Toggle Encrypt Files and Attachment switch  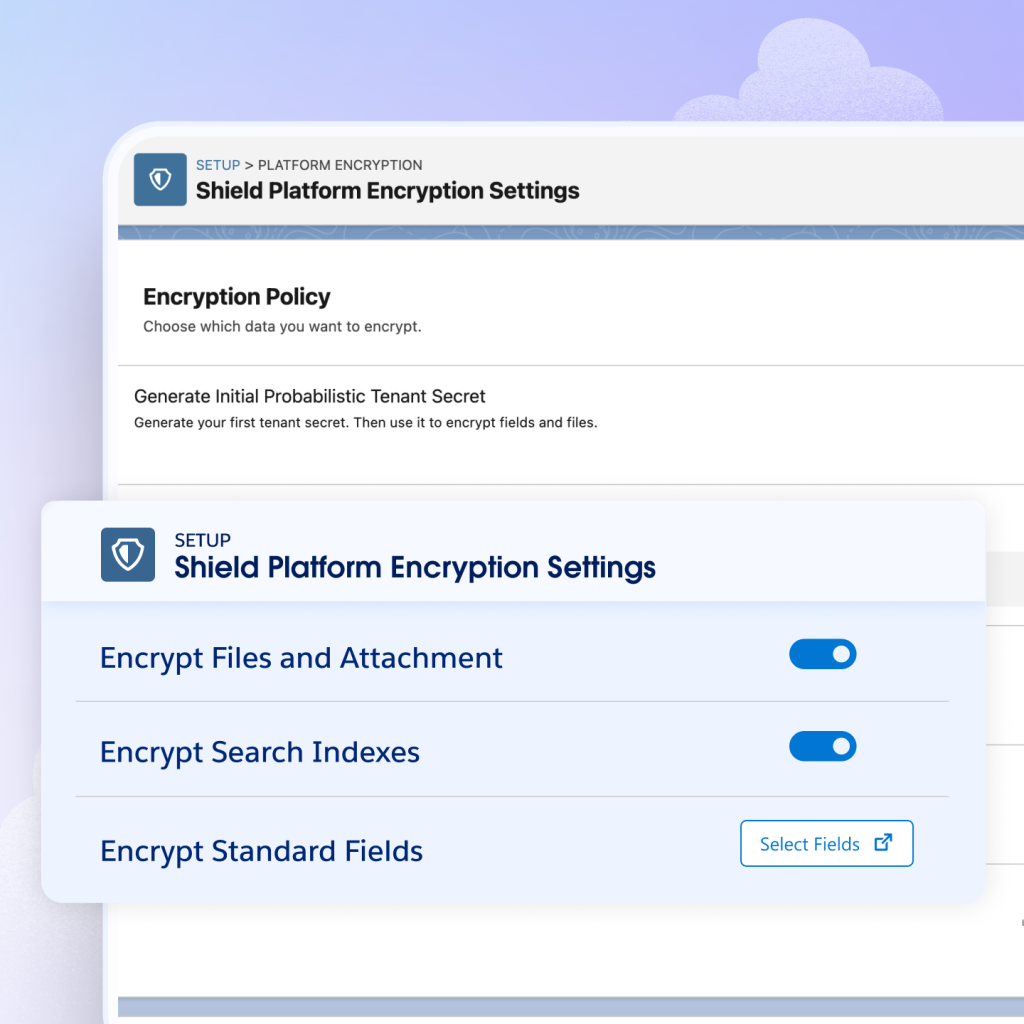(x=822, y=654)
